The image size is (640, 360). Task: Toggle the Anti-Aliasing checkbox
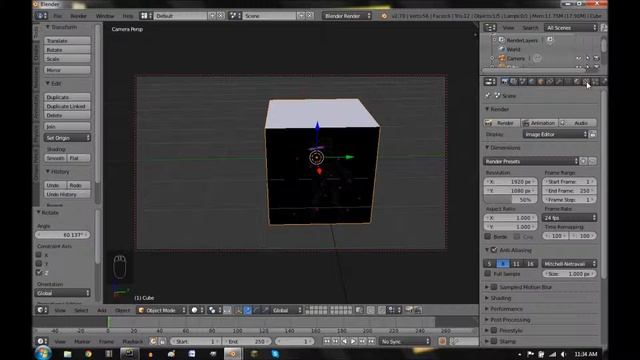pyautogui.click(x=494, y=250)
